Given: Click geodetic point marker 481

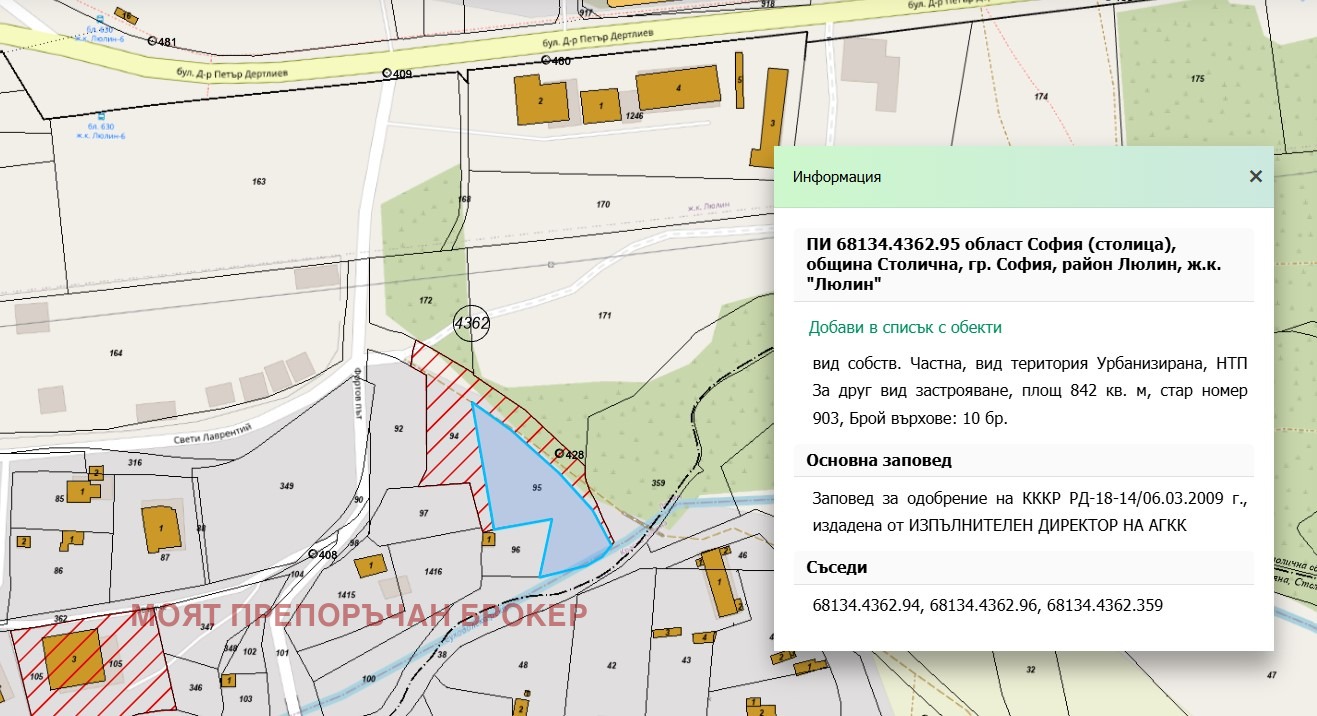Looking at the screenshot, I should (x=151, y=40).
